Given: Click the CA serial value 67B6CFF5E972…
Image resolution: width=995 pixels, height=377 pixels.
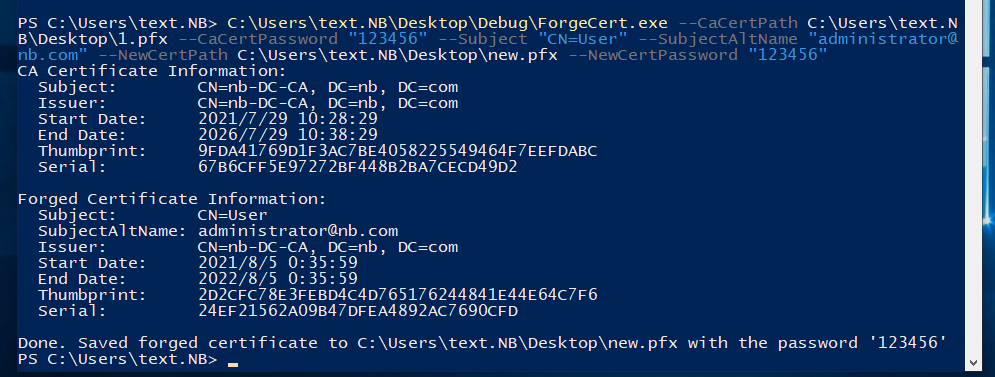Looking at the screenshot, I should tap(358, 167).
